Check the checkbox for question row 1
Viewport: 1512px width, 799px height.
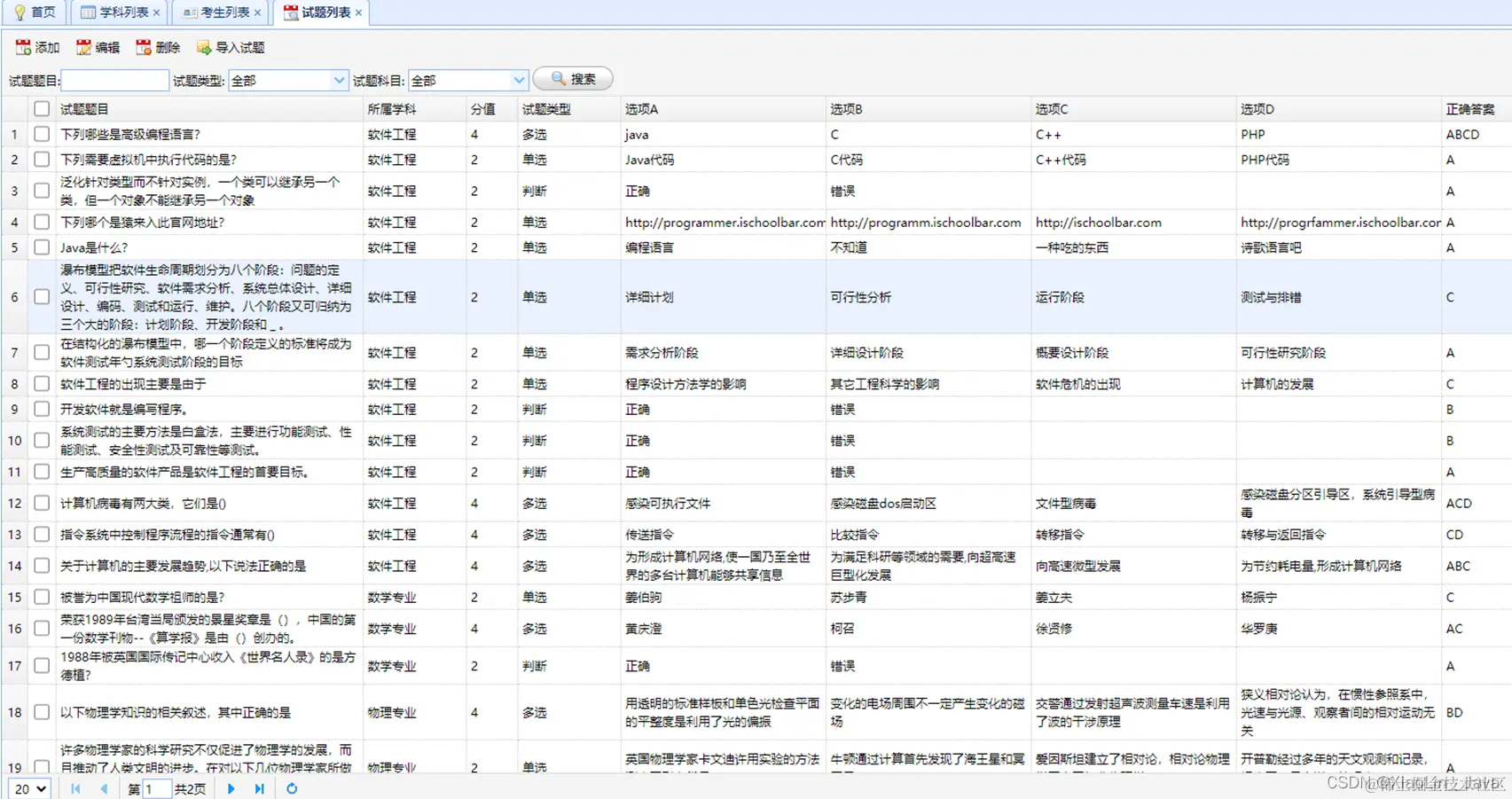[42, 134]
